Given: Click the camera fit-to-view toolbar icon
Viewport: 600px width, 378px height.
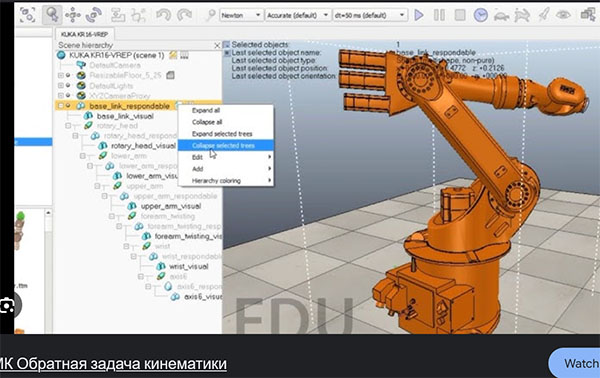Looking at the screenshot, I should [28, 15].
